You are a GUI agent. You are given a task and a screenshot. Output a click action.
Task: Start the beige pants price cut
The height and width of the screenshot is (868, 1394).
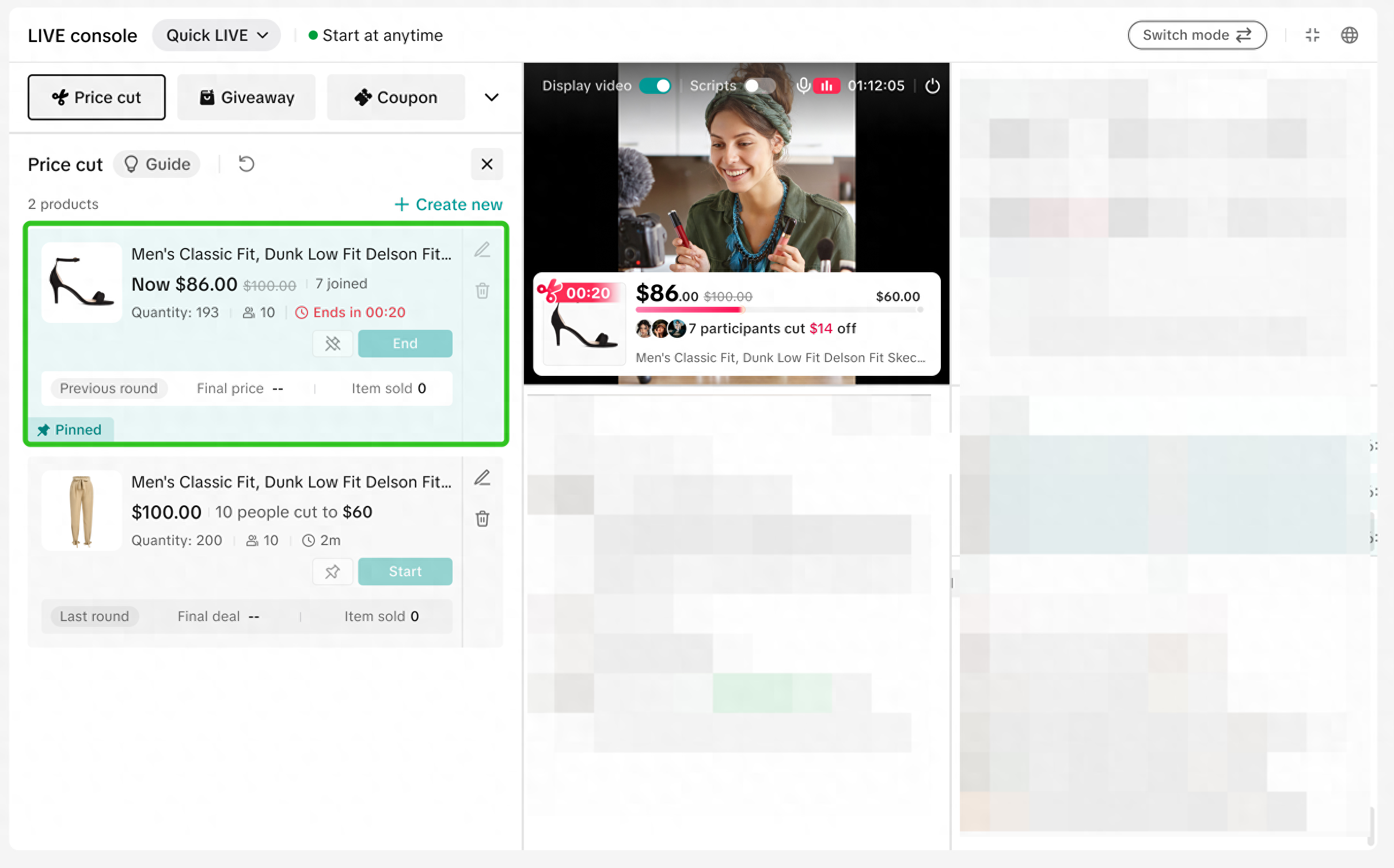pos(405,572)
